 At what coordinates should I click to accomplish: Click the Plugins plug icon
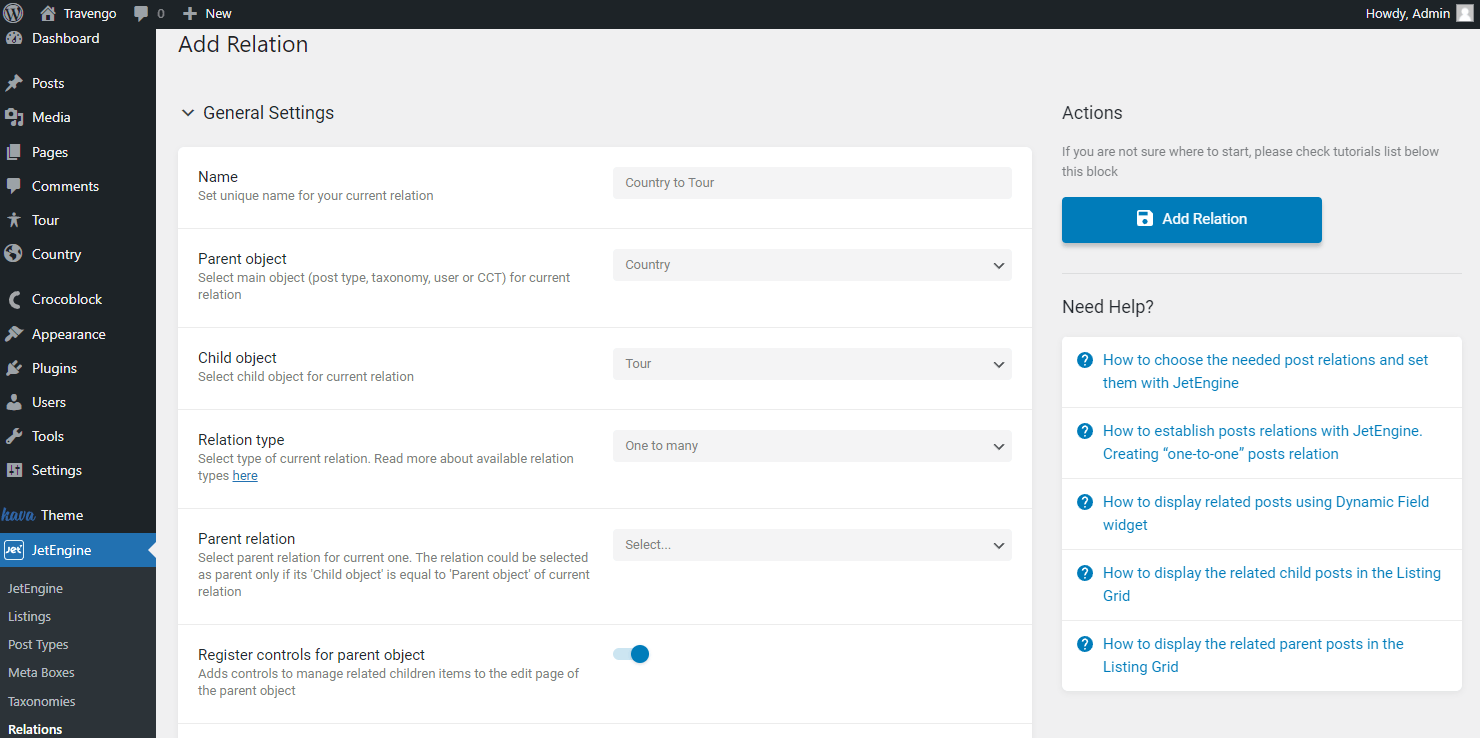tap(14, 368)
